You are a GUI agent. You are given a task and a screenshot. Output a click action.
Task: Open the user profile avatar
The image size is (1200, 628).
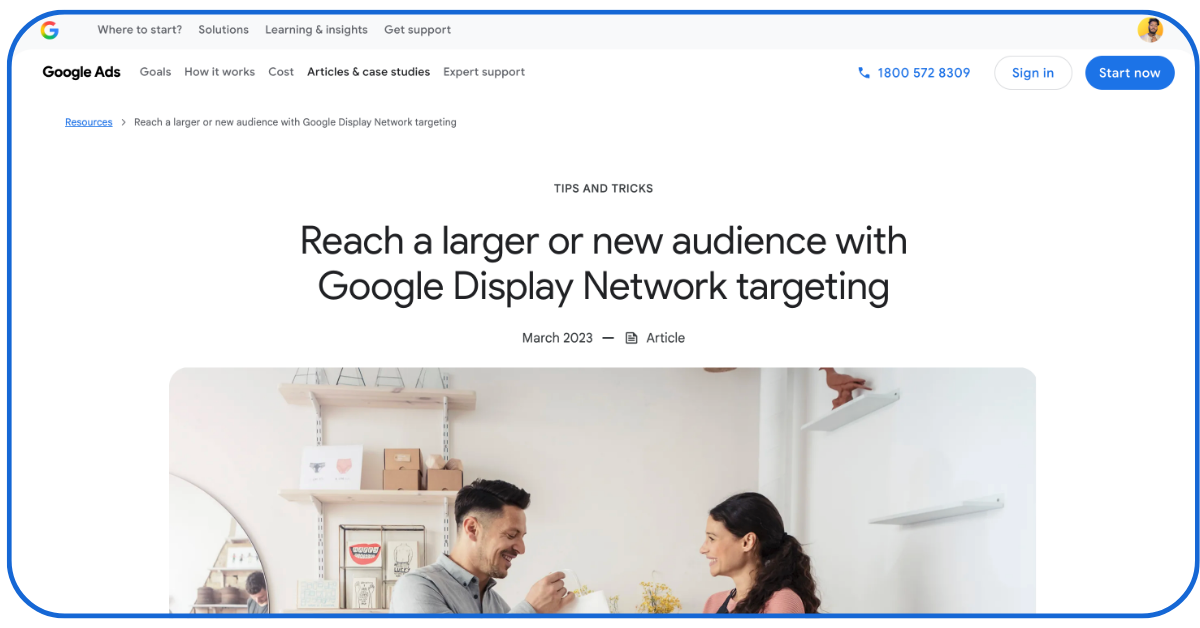pos(1150,30)
